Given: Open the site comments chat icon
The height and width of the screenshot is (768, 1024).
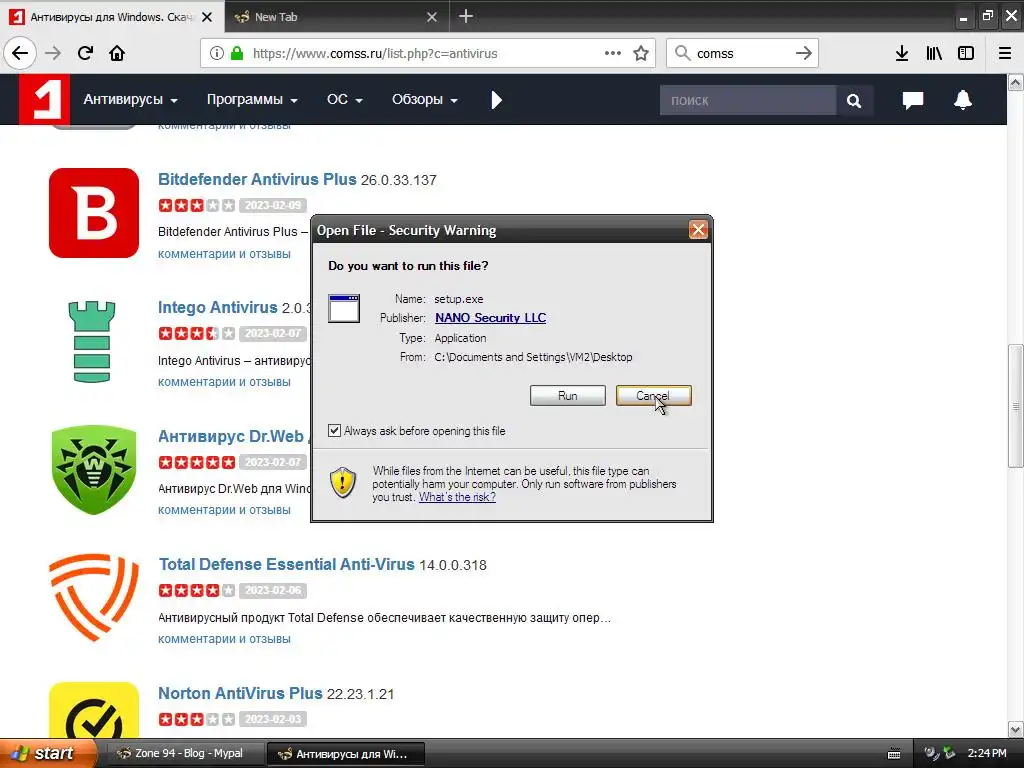Looking at the screenshot, I should click(912, 100).
